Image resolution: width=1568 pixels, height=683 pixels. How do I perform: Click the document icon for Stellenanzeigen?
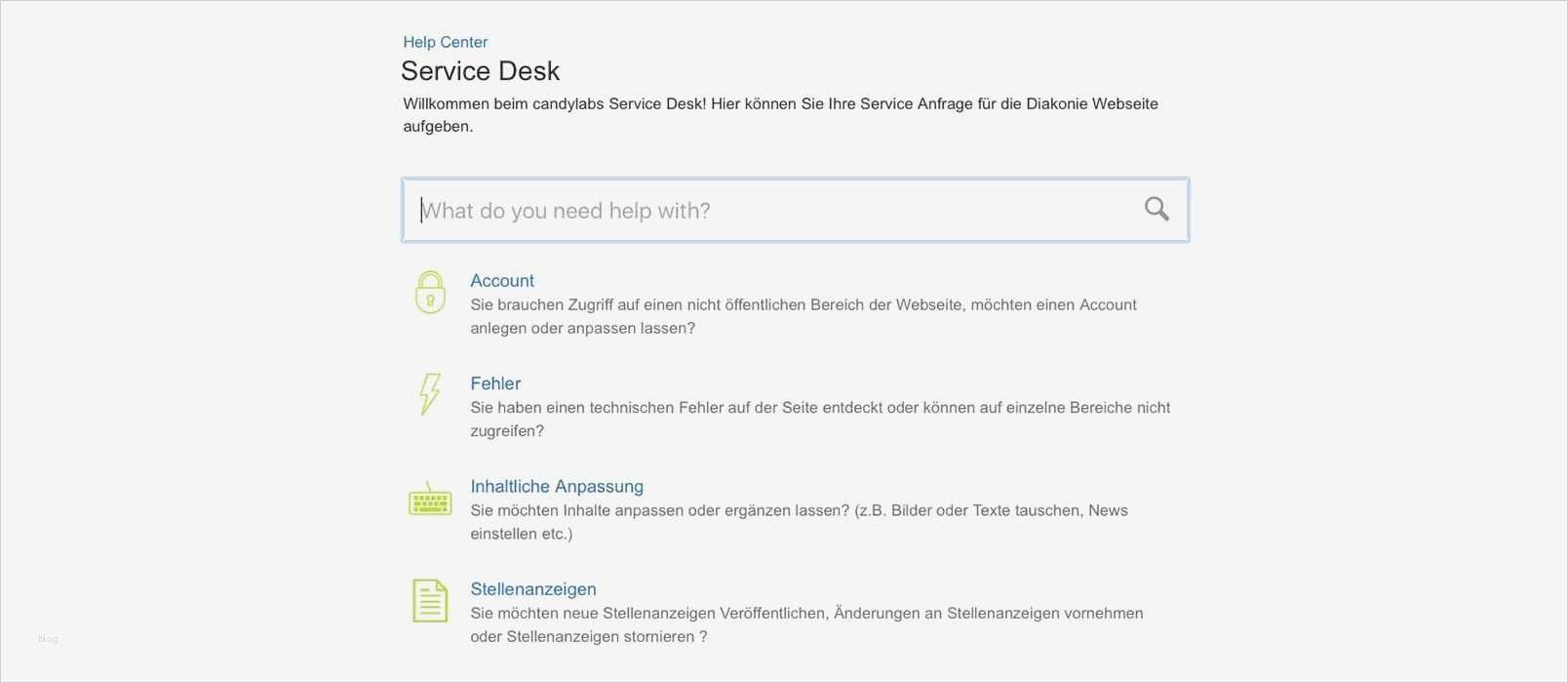coord(430,601)
